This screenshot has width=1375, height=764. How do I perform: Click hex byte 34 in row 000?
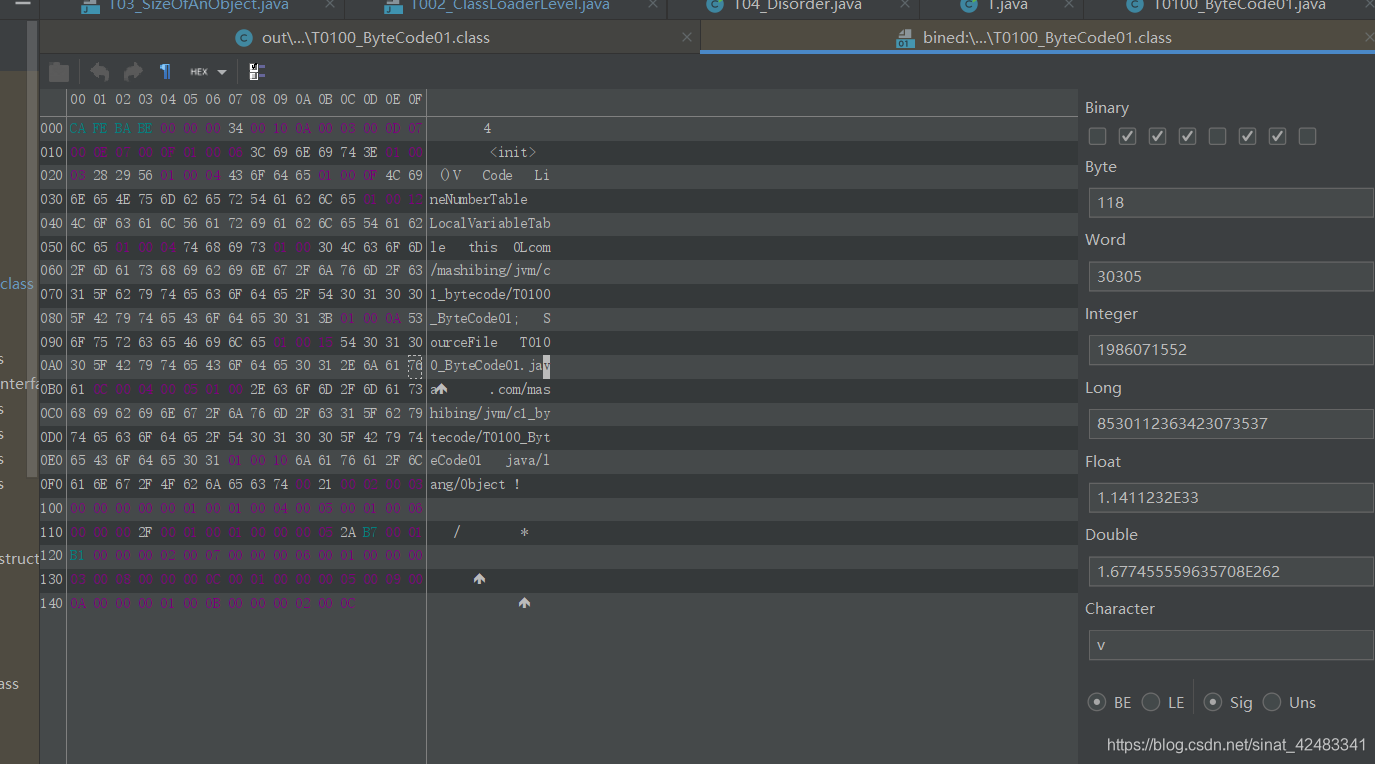coord(236,128)
